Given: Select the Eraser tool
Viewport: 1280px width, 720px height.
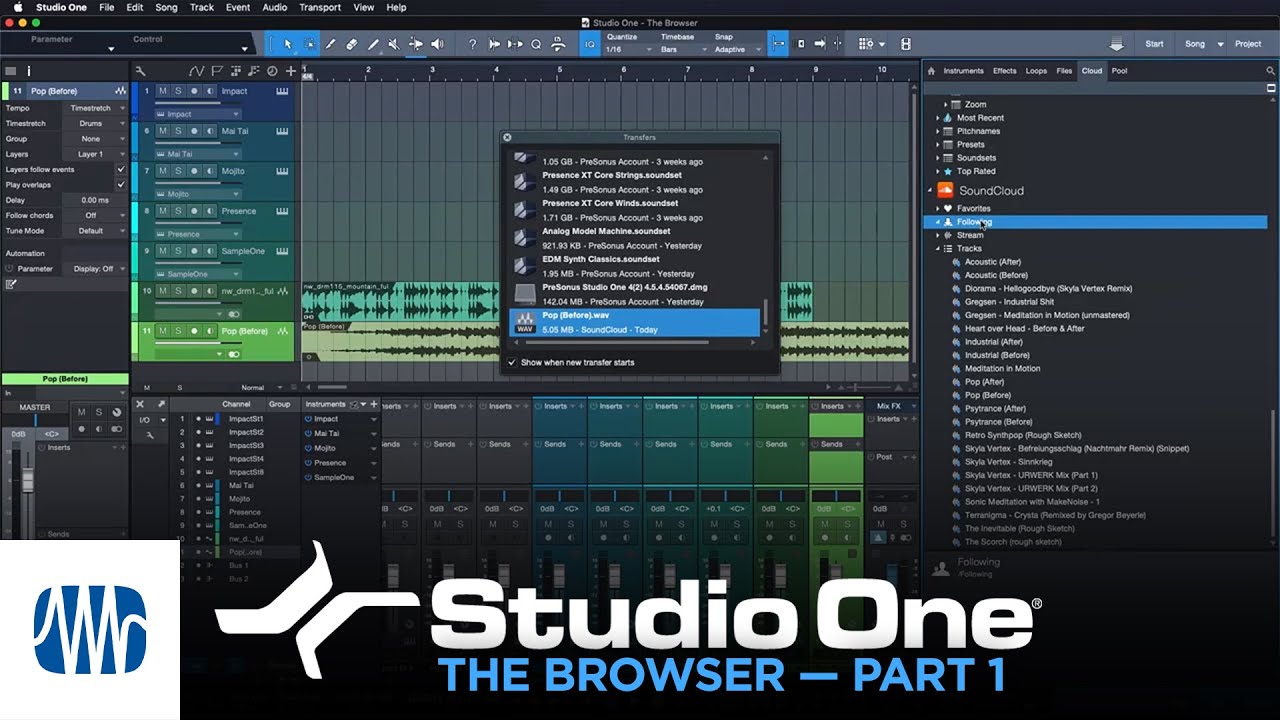Looking at the screenshot, I should [x=352, y=44].
